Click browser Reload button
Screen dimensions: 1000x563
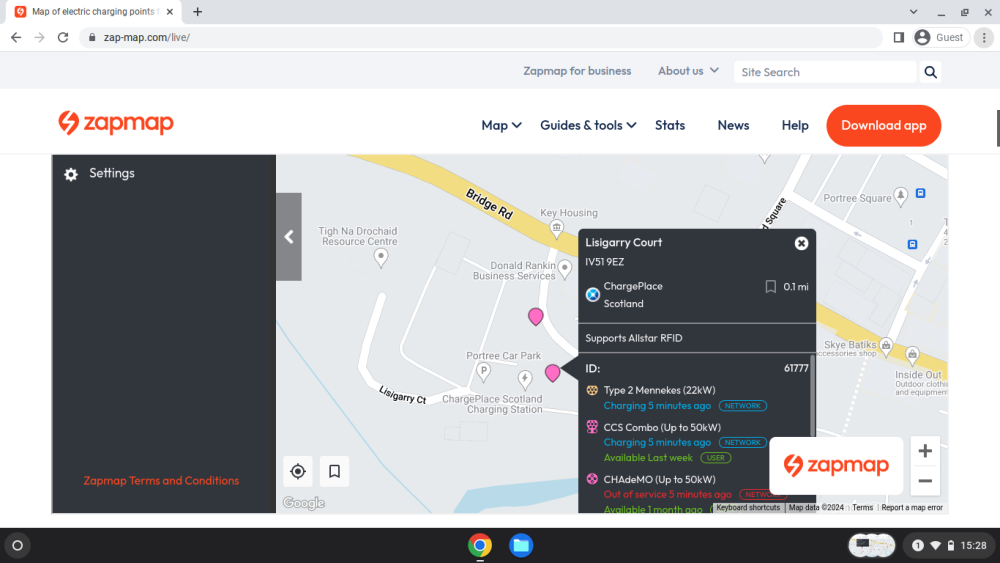click(x=62, y=38)
